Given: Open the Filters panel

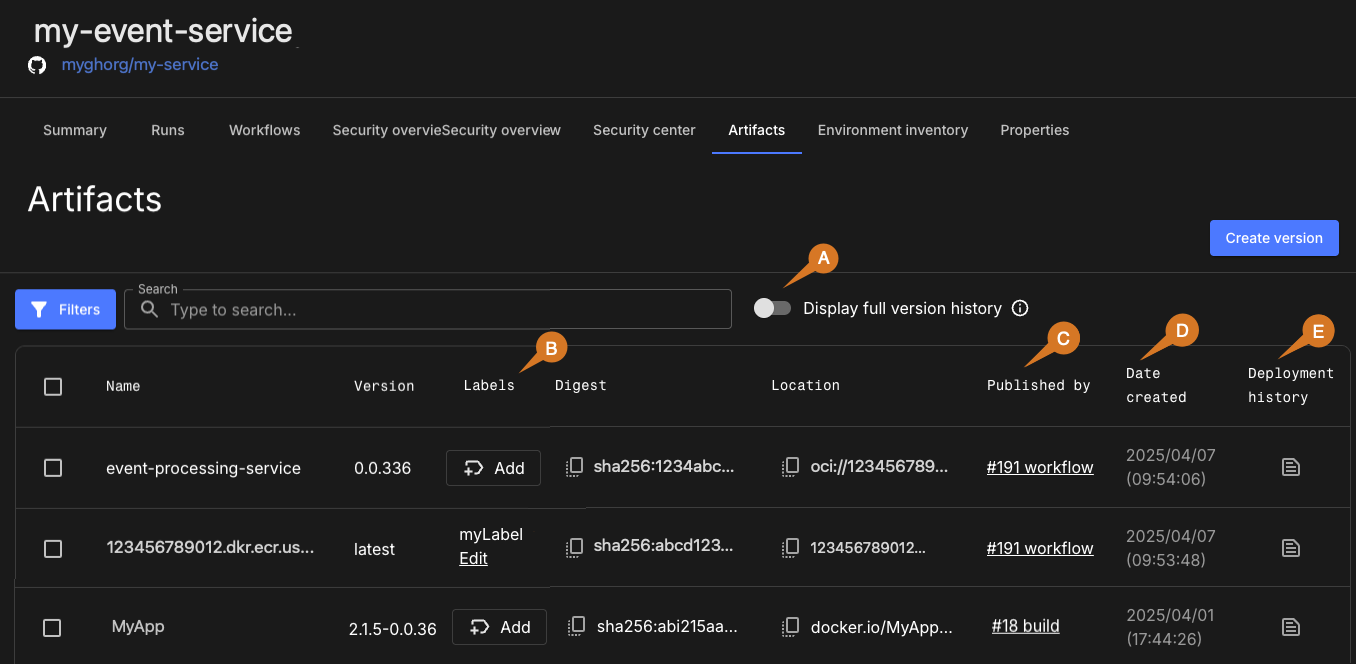Looking at the screenshot, I should tap(65, 309).
